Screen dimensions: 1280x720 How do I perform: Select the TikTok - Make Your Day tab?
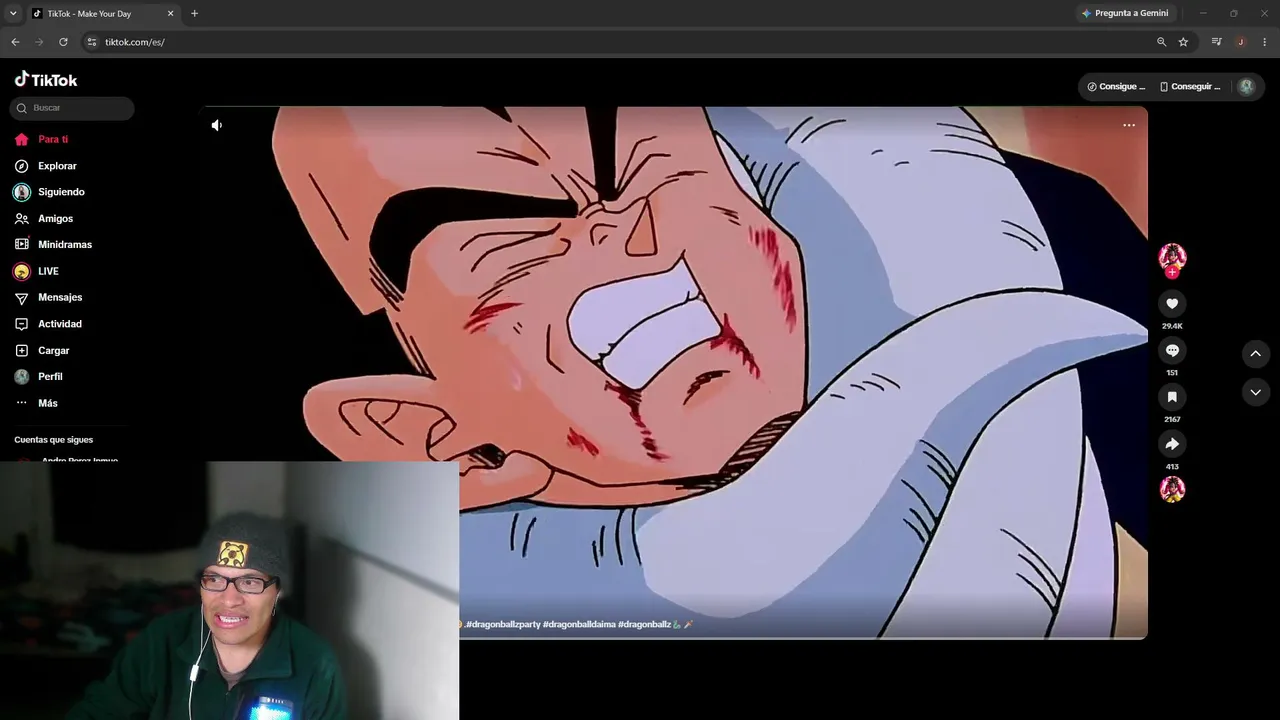tap(103, 13)
